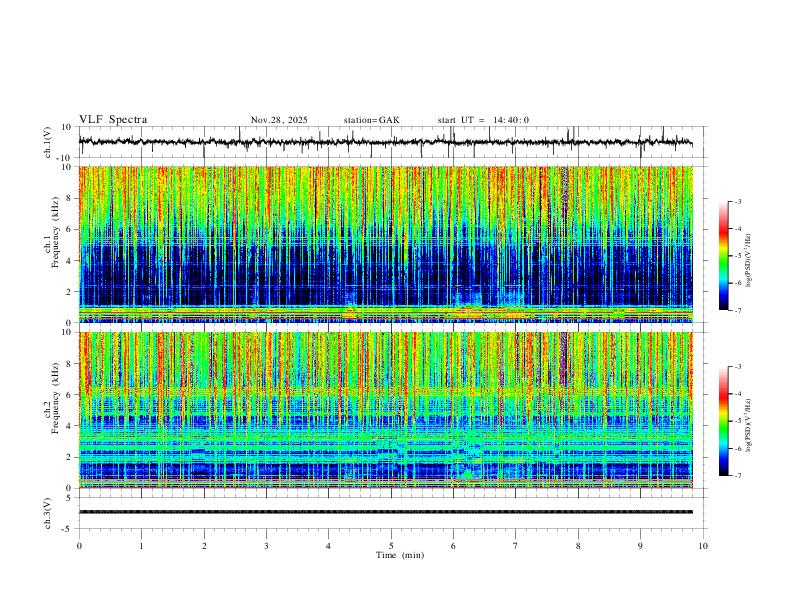Click the "ch.3(V)" axis label
This screenshot has width=792, height=612.
click(x=48, y=513)
